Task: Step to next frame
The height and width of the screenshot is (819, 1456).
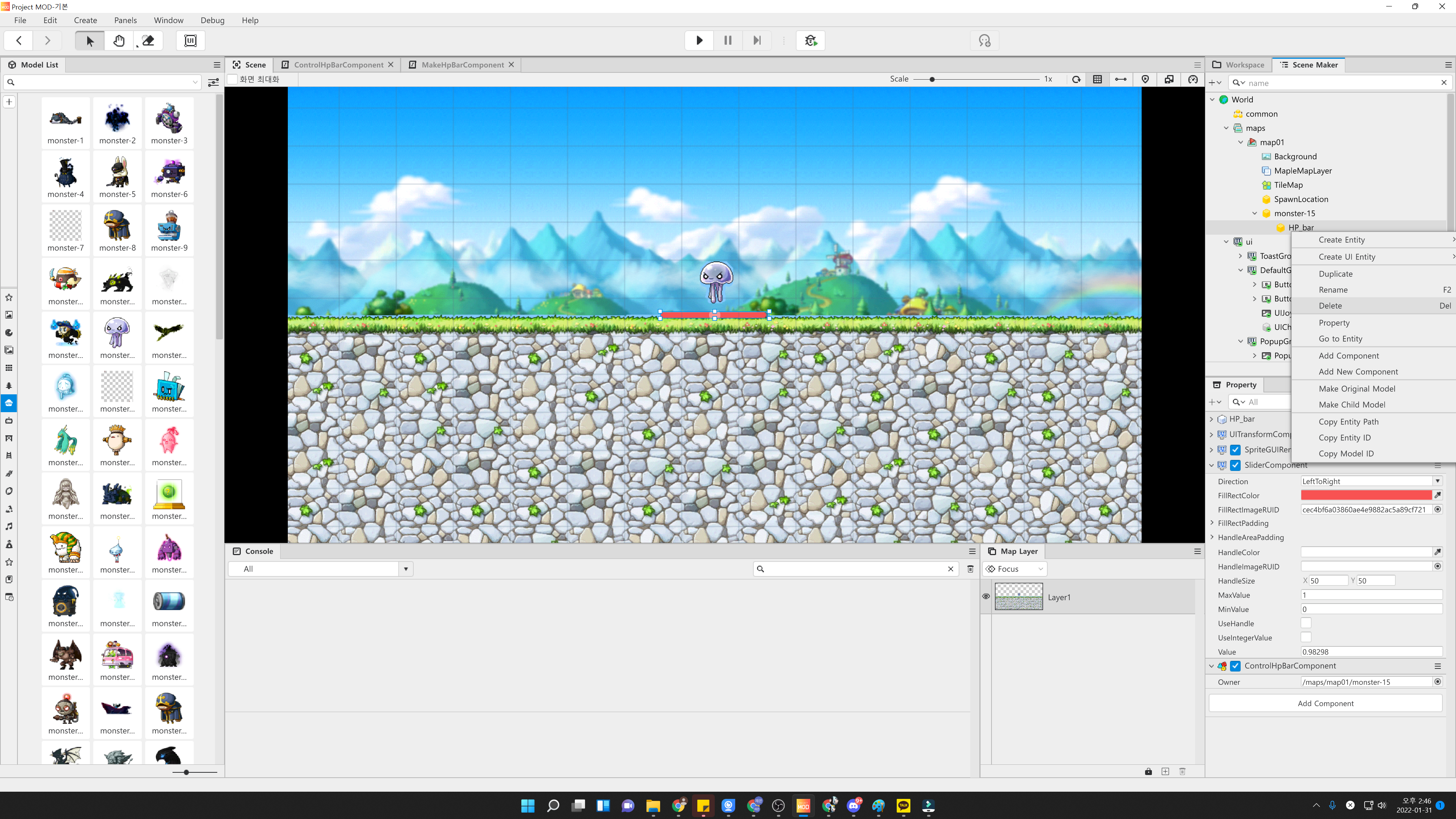Action: point(757,41)
